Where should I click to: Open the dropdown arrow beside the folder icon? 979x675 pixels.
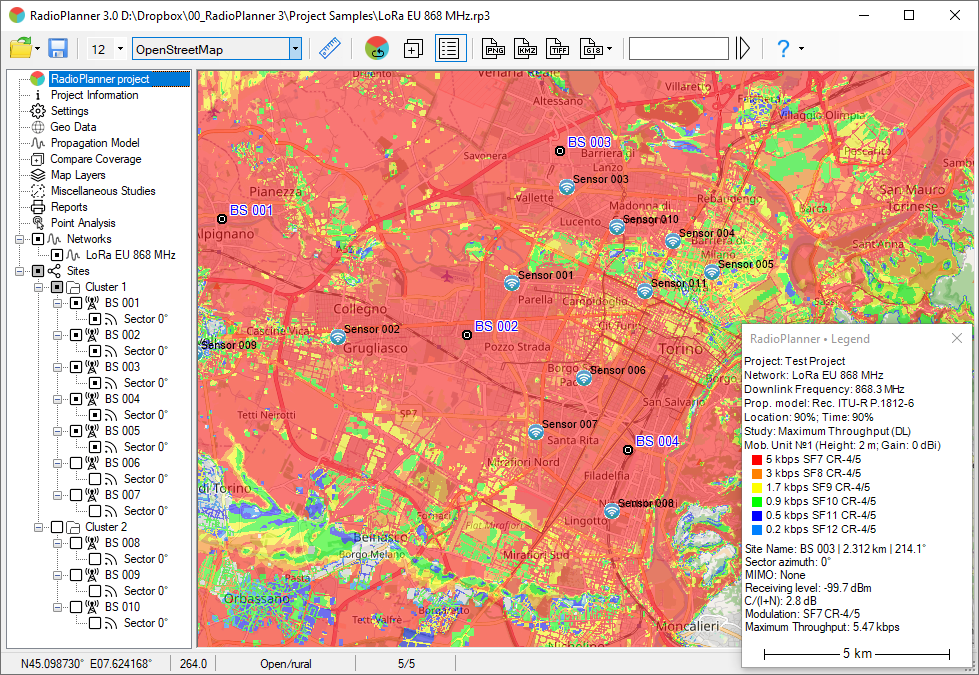[x=37, y=49]
